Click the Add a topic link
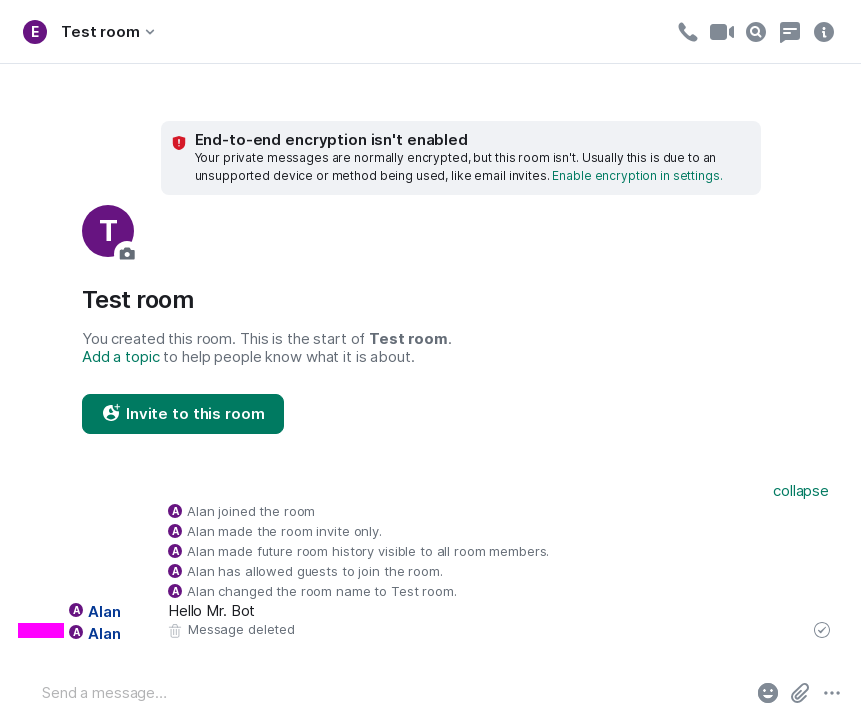This screenshot has height=720, width=861. coord(121,357)
